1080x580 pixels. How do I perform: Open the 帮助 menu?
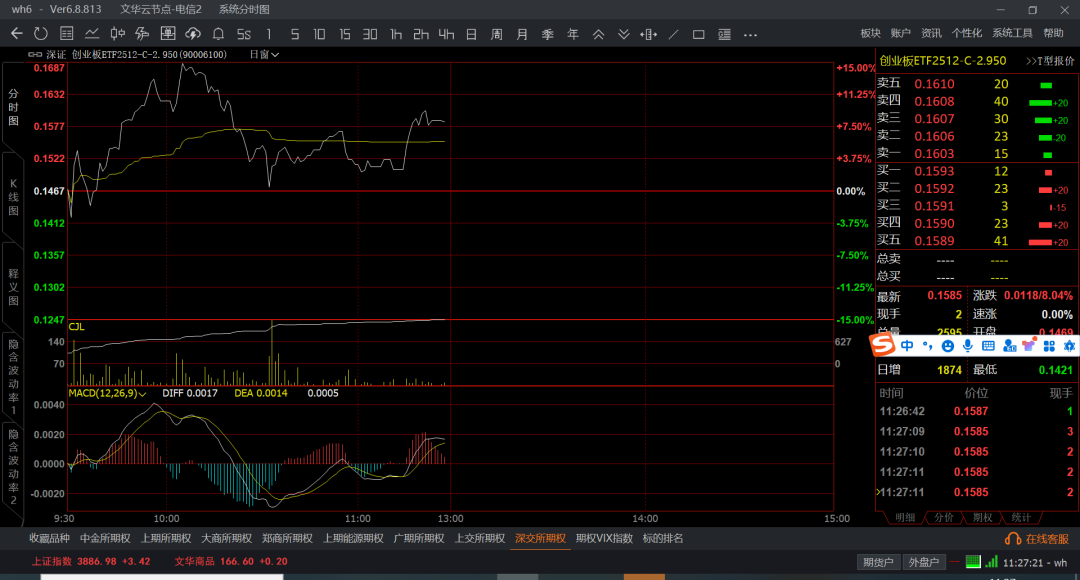tap(1053, 33)
